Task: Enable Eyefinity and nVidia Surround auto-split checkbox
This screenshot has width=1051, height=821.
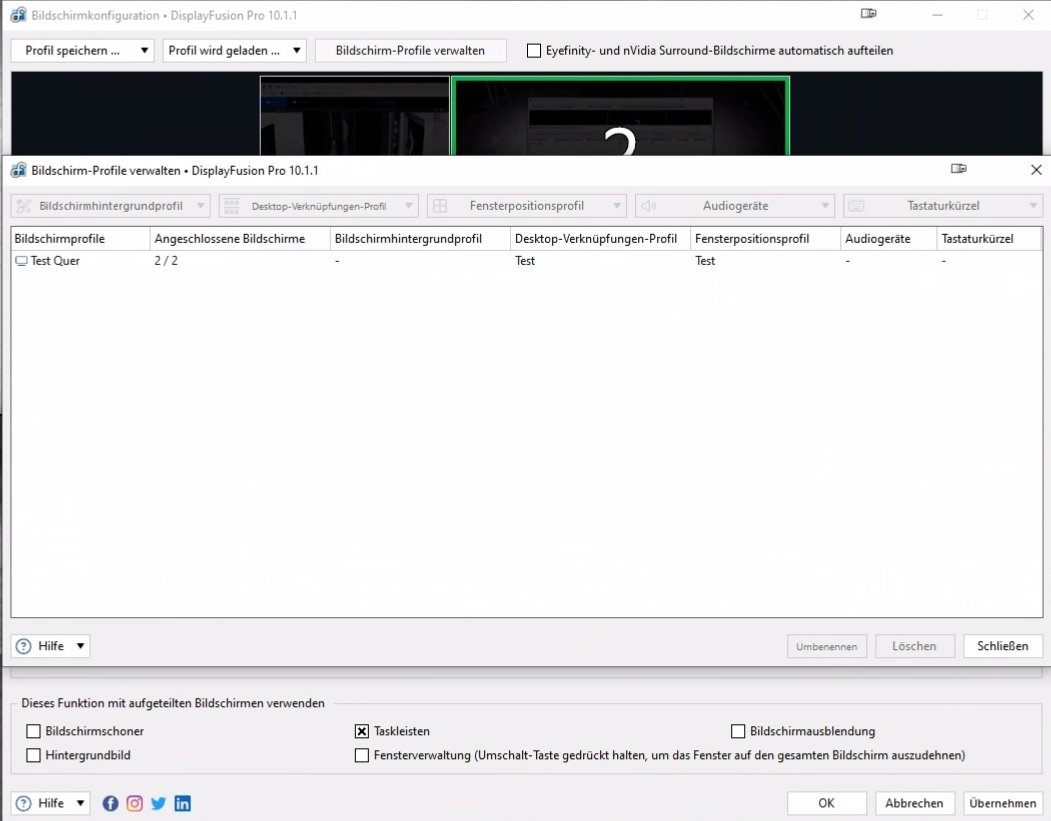Action: pyautogui.click(x=534, y=50)
